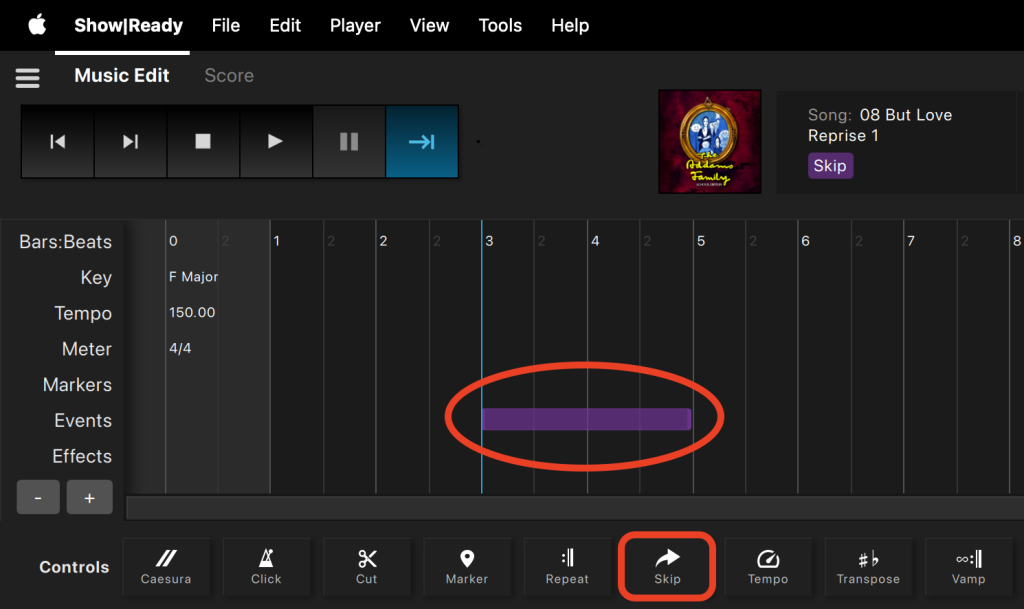Select the Transpose control

click(868, 567)
